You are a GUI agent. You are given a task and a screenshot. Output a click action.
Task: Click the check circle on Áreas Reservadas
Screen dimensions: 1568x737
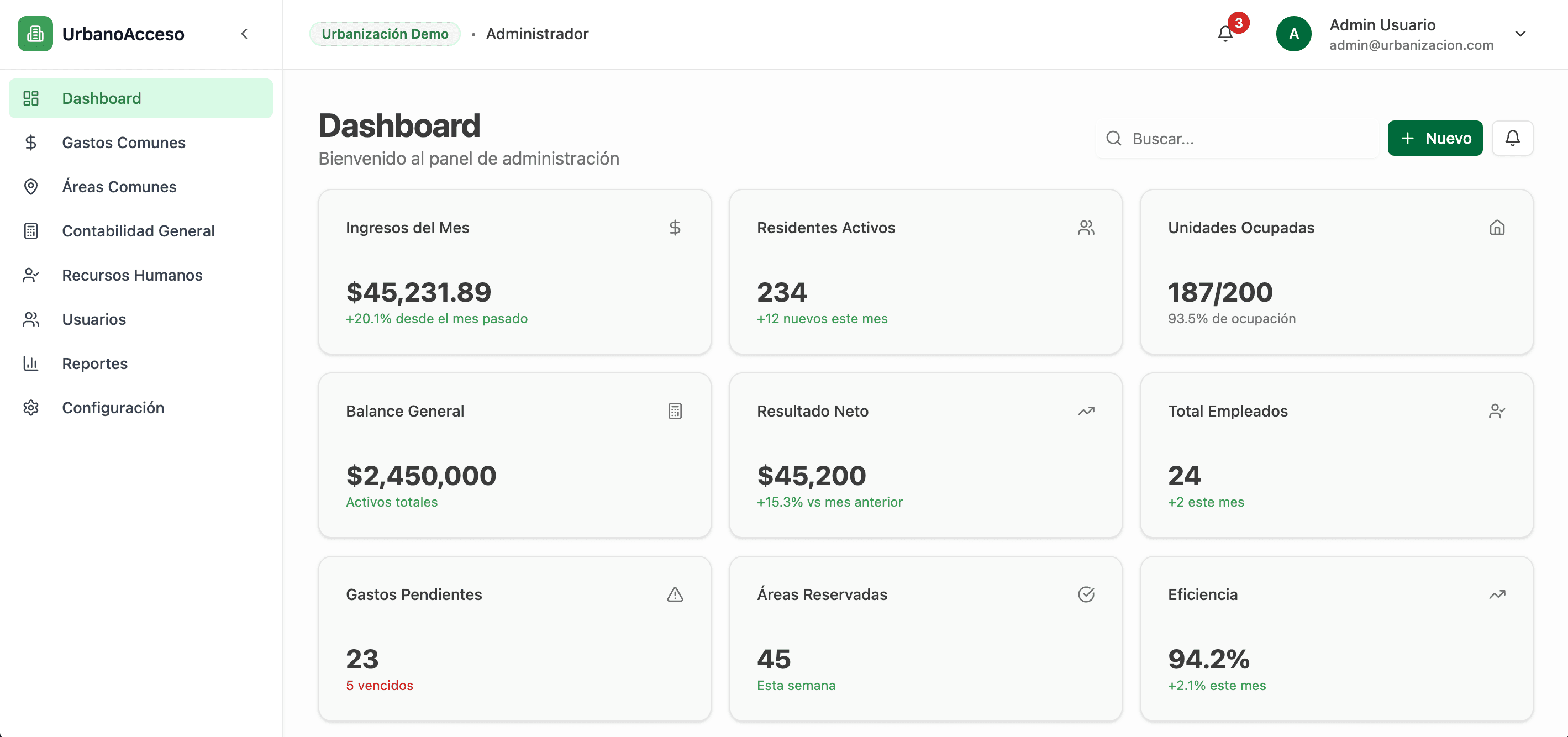pos(1086,594)
